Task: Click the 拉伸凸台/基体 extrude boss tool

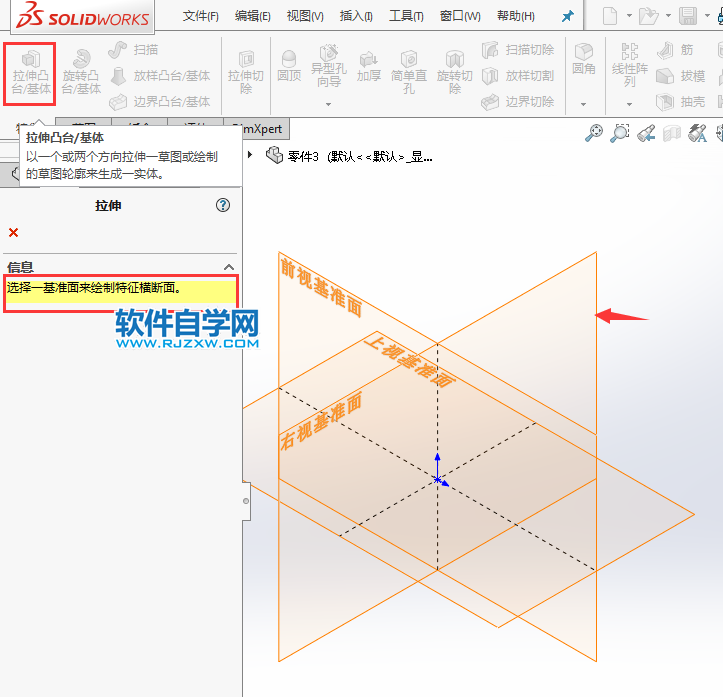Action: [30, 73]
